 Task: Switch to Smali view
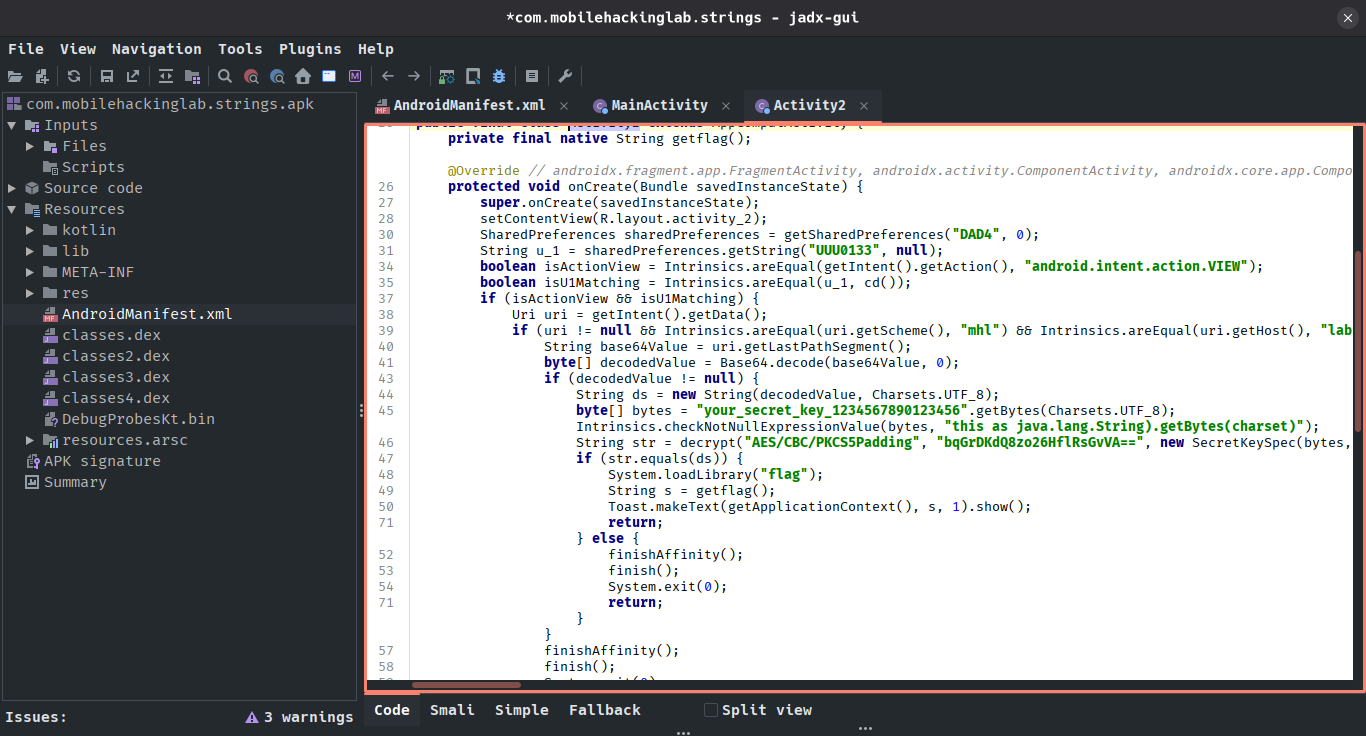[452, 710]
